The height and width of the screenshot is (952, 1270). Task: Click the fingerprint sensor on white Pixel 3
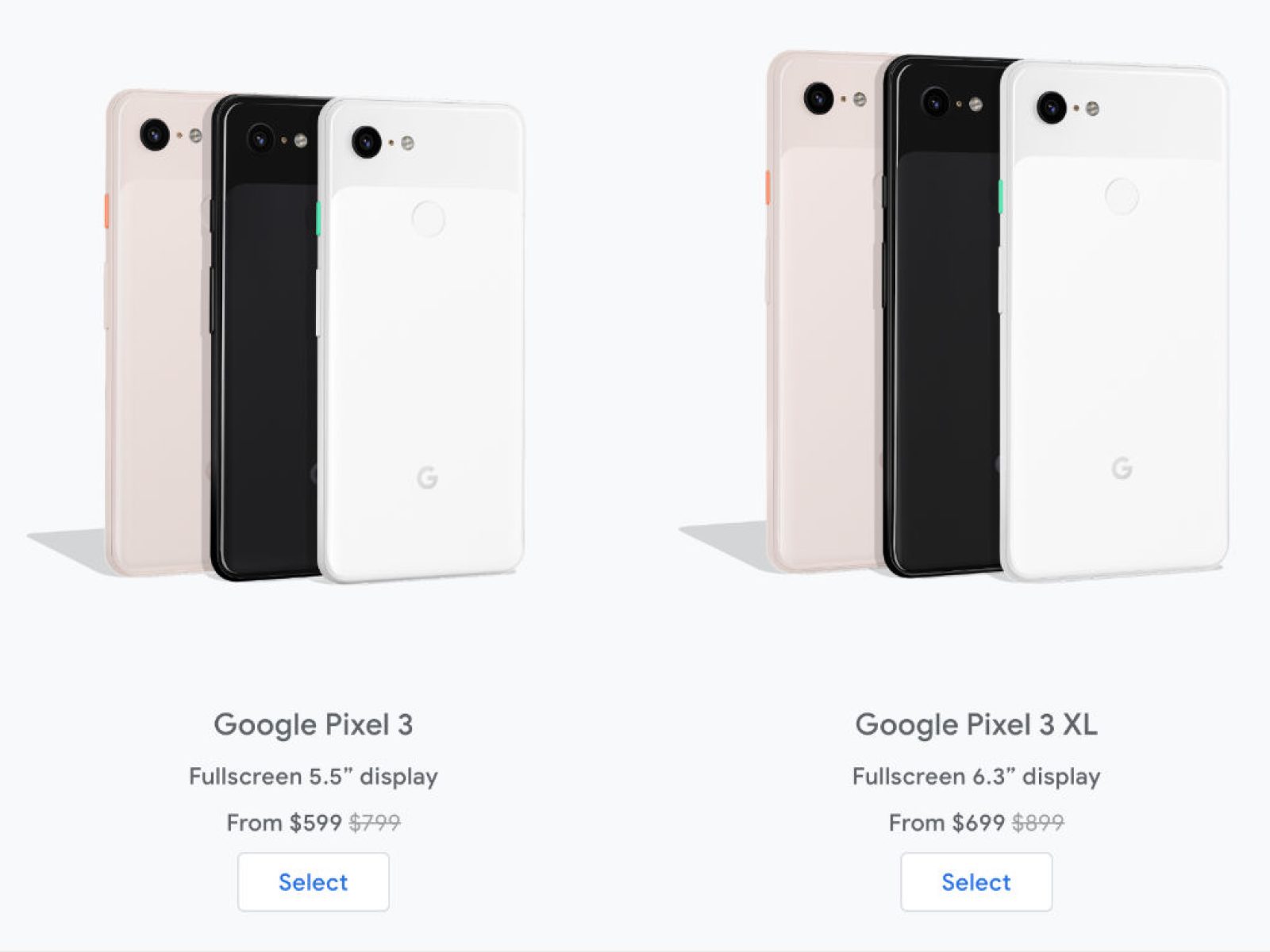428,218
